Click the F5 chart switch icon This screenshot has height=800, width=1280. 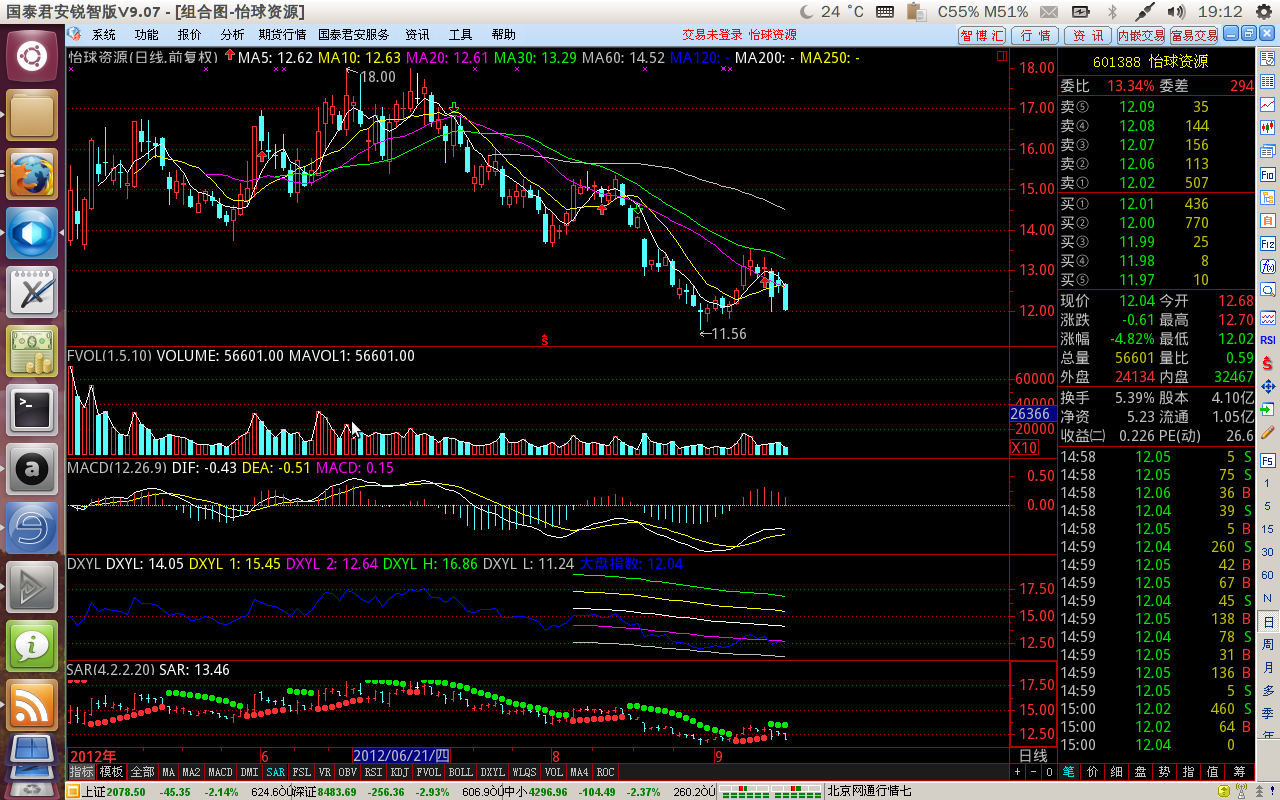[x=1268, y=460]
